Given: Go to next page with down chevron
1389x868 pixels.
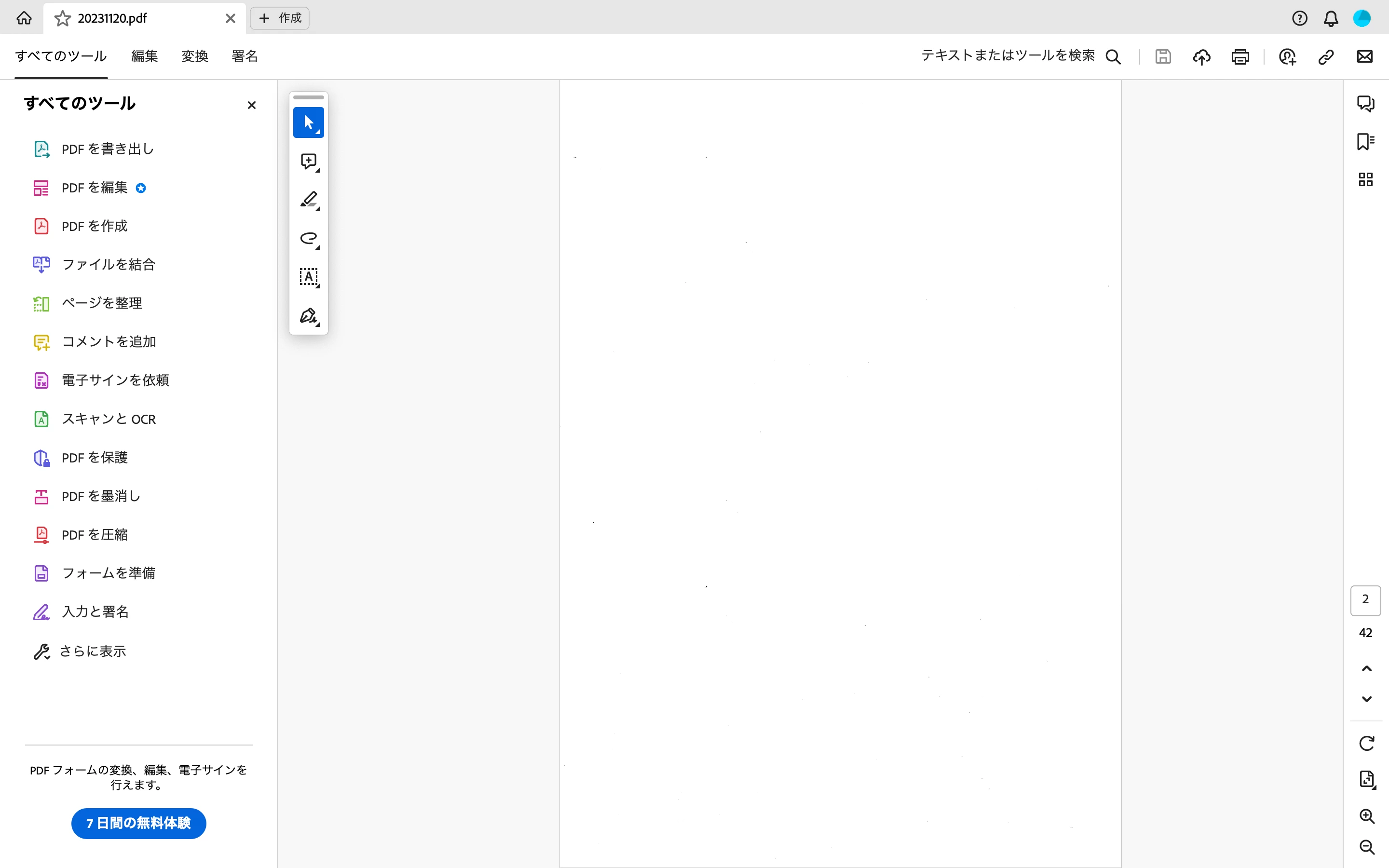Looking at the screenshot, I should (1366, 699).
